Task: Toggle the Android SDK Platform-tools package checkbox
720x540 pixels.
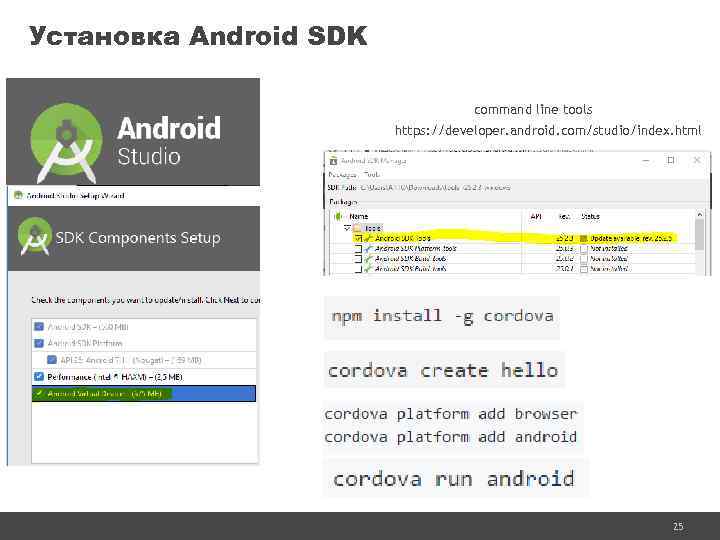Action: pos(359,248)
